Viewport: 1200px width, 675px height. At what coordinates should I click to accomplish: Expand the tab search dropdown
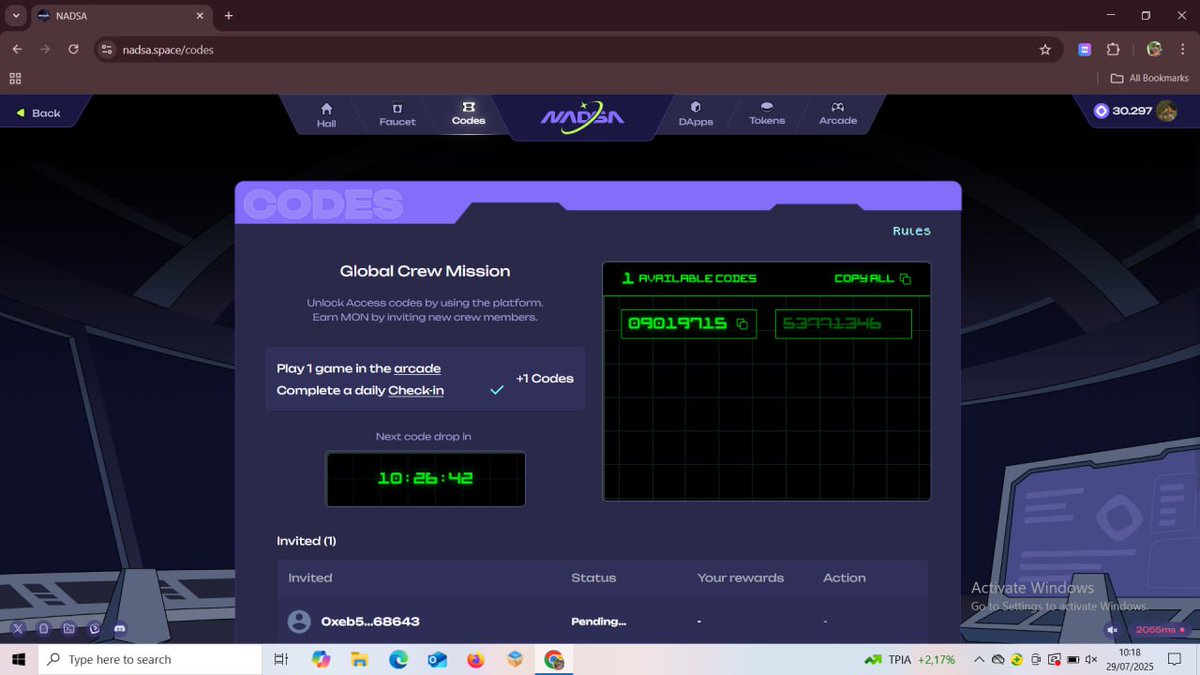click(x=15, y=16)
